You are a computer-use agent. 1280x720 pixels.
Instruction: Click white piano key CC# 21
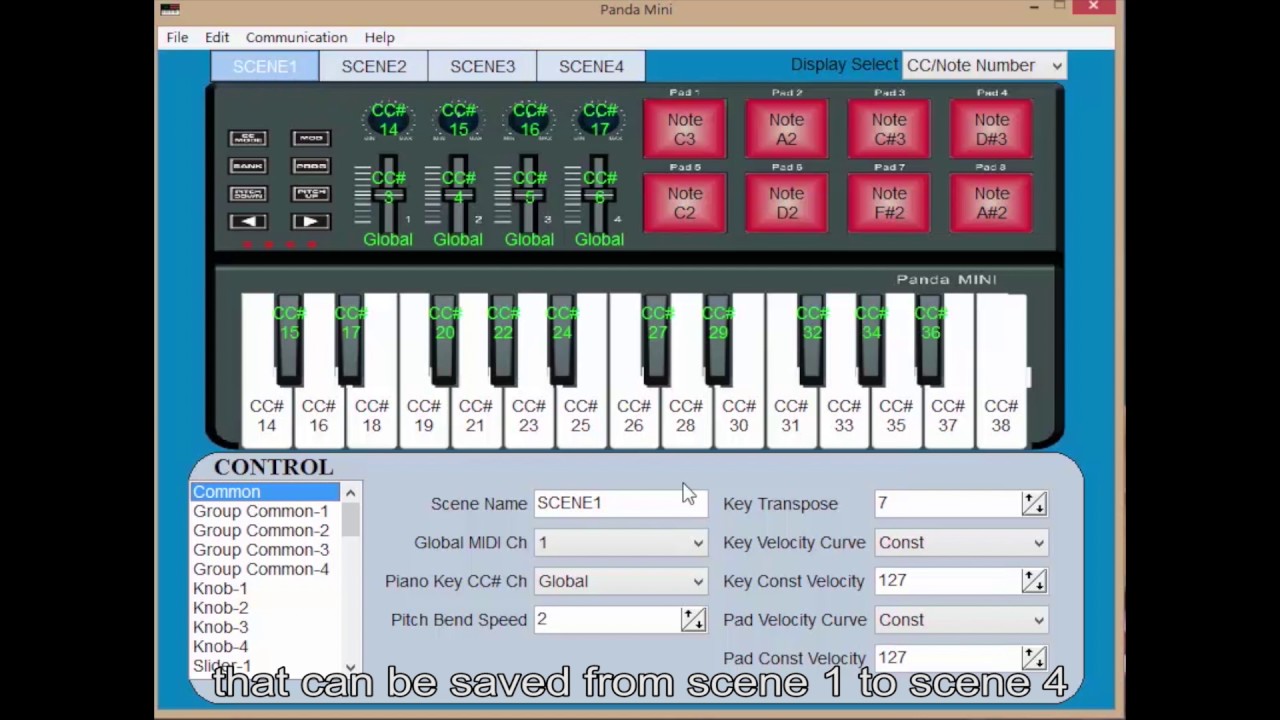tap(476, 415)
